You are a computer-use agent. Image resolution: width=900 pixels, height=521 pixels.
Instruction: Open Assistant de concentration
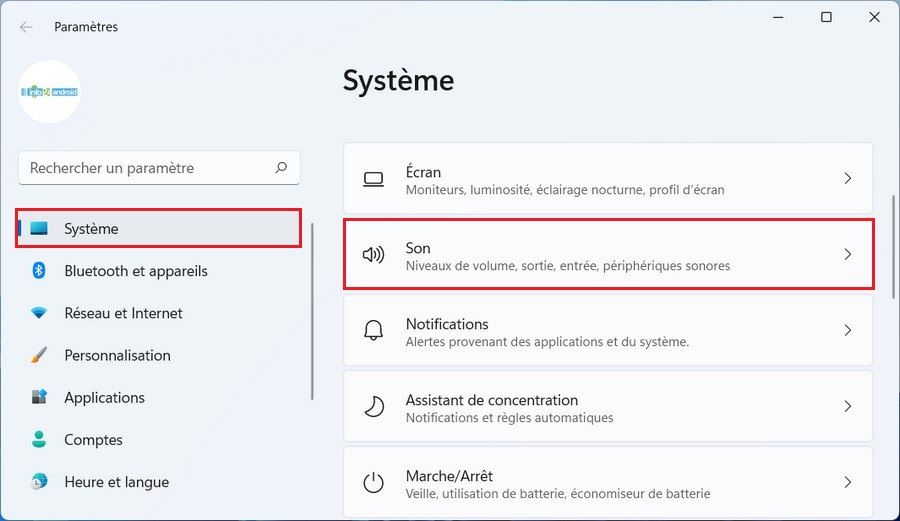608,406
